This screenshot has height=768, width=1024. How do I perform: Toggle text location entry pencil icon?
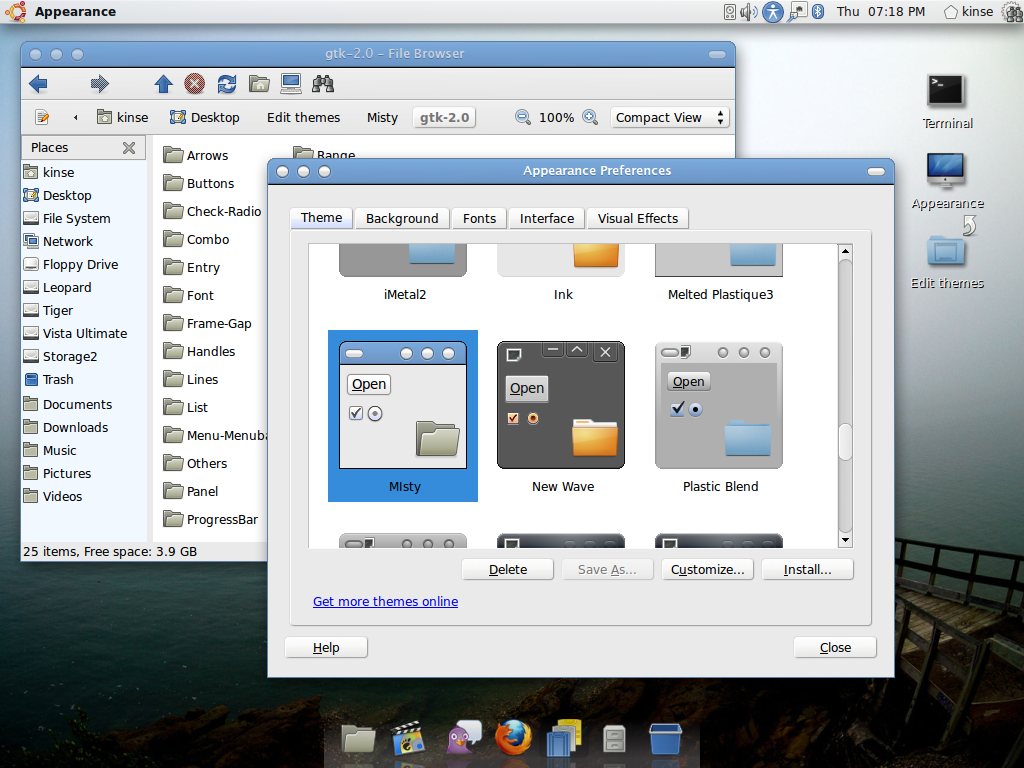[42, 118]
